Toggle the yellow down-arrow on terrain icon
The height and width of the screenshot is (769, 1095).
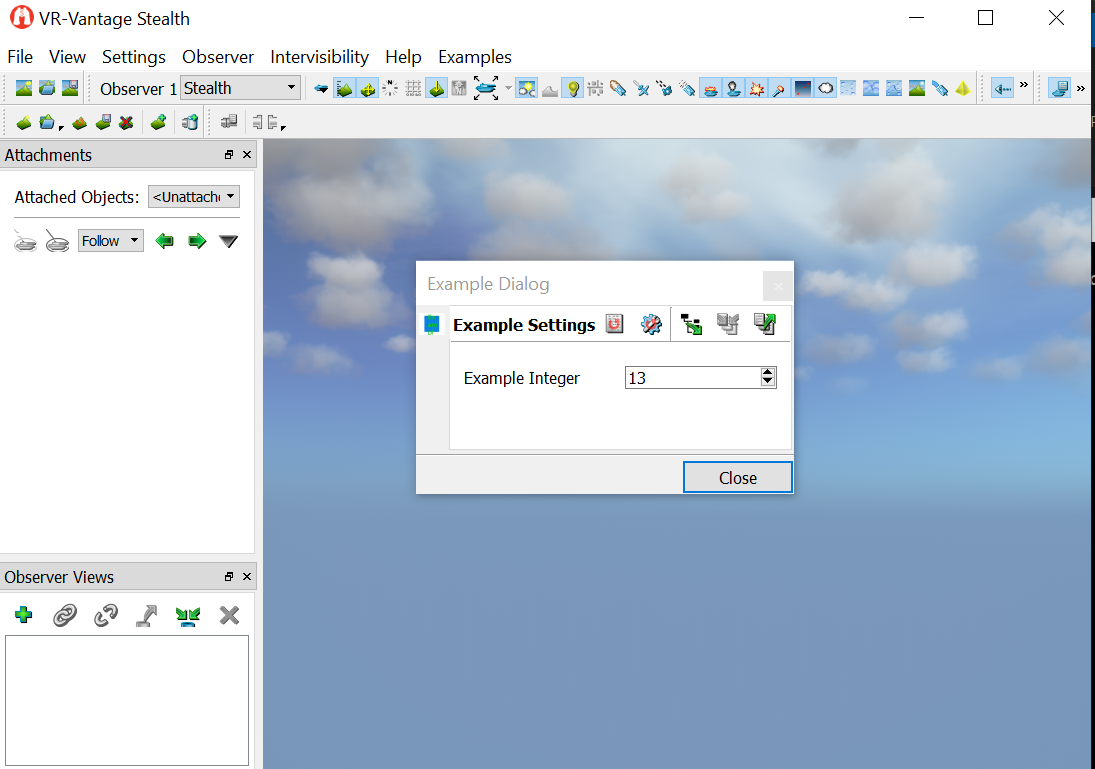tap(436, 89)
